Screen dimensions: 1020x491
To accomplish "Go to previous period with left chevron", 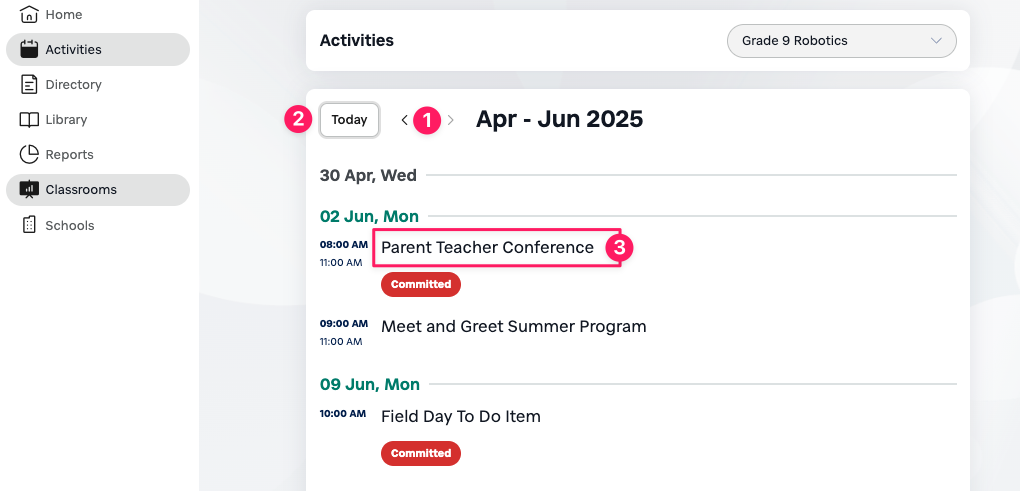I will coord(404,120).
